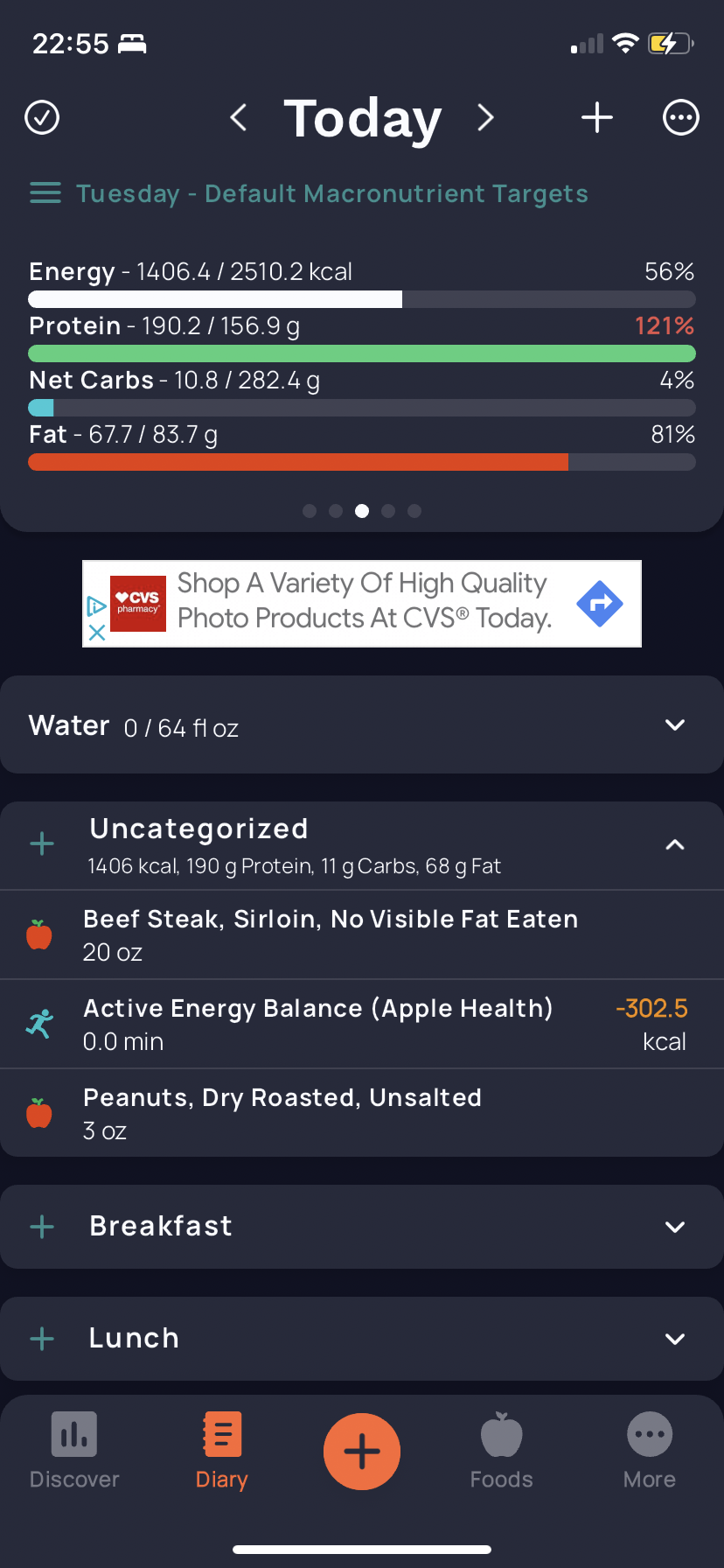The image size is (724, 1568).
Task: Open the CVS ad directions arrow
Action: [600, 604]
